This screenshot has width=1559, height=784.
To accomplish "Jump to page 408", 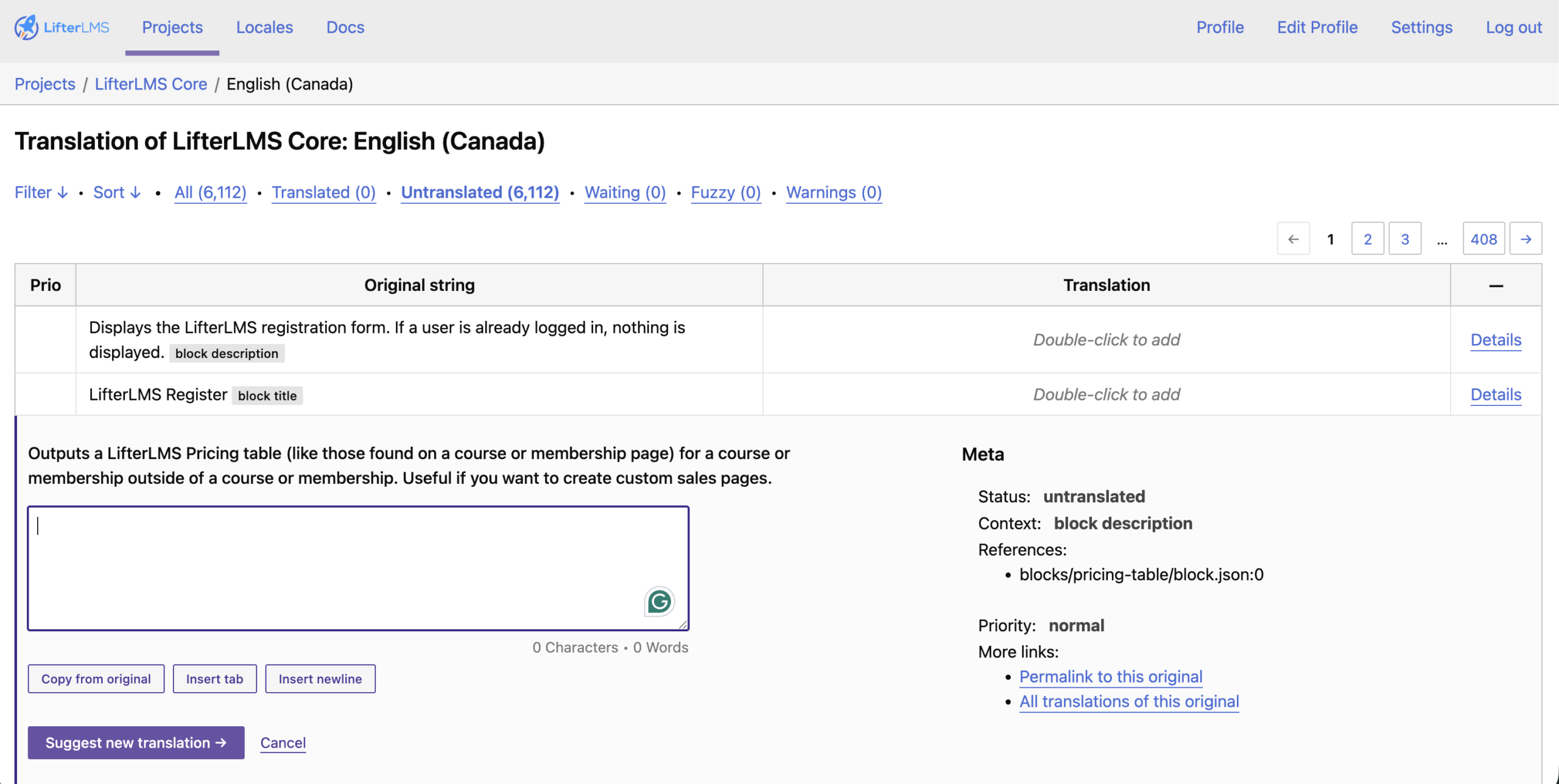I will [1483, 239].
